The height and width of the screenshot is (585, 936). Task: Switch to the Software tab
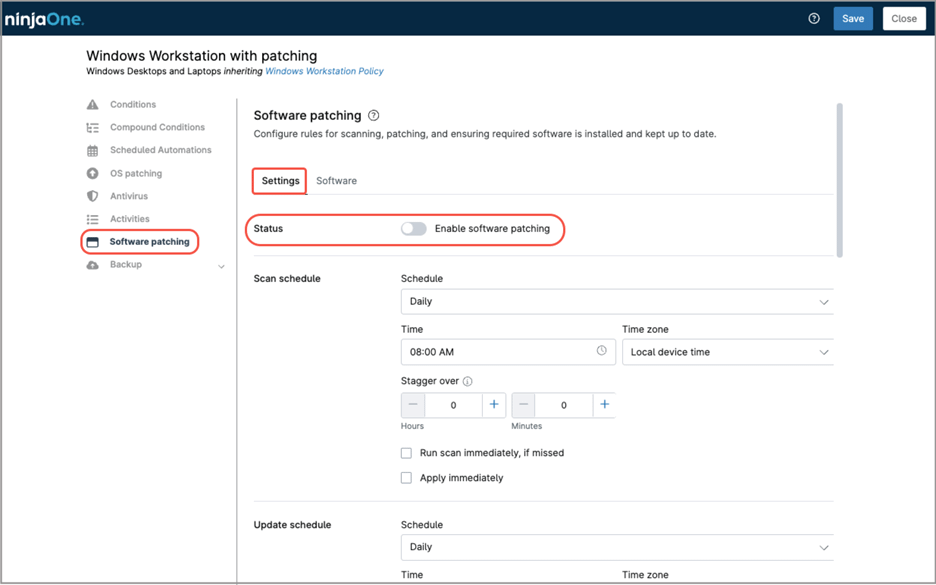tap(336, 181)
